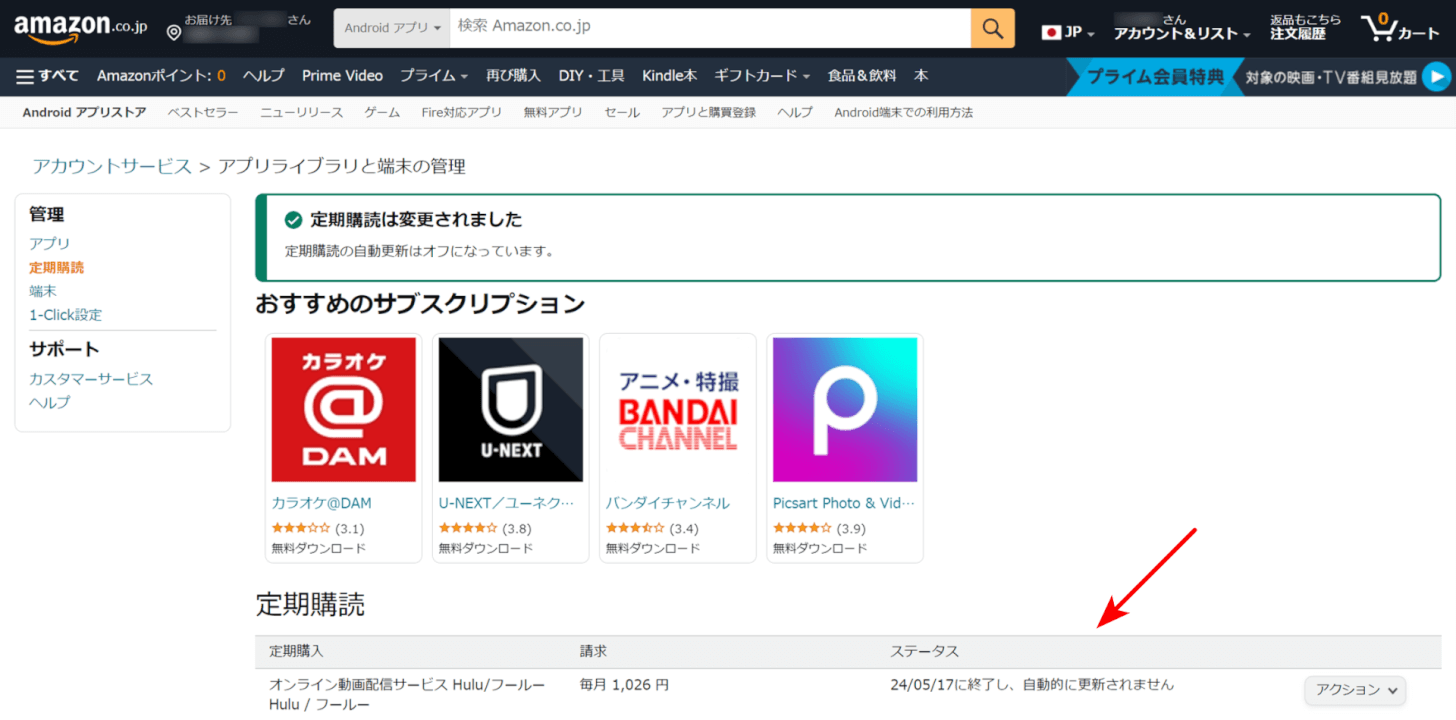Open 1-Click設定 in the sidebar
1456x720 pixels.
(65, 315)
